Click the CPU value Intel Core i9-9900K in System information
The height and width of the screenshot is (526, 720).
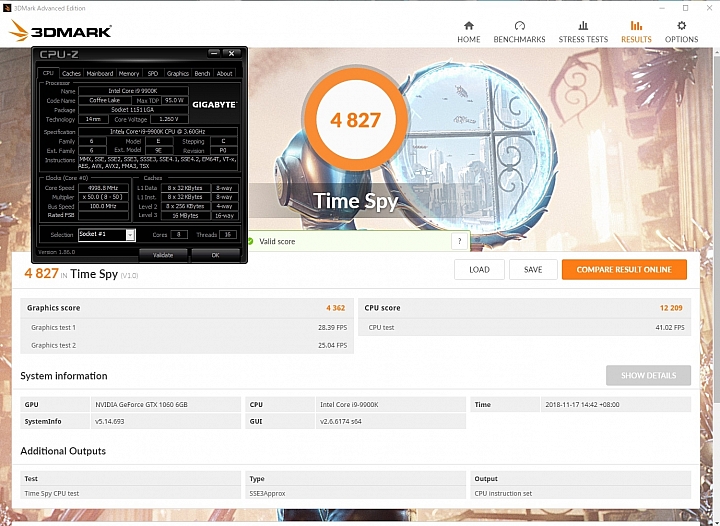pyautogui.click(x=349, y=404)
